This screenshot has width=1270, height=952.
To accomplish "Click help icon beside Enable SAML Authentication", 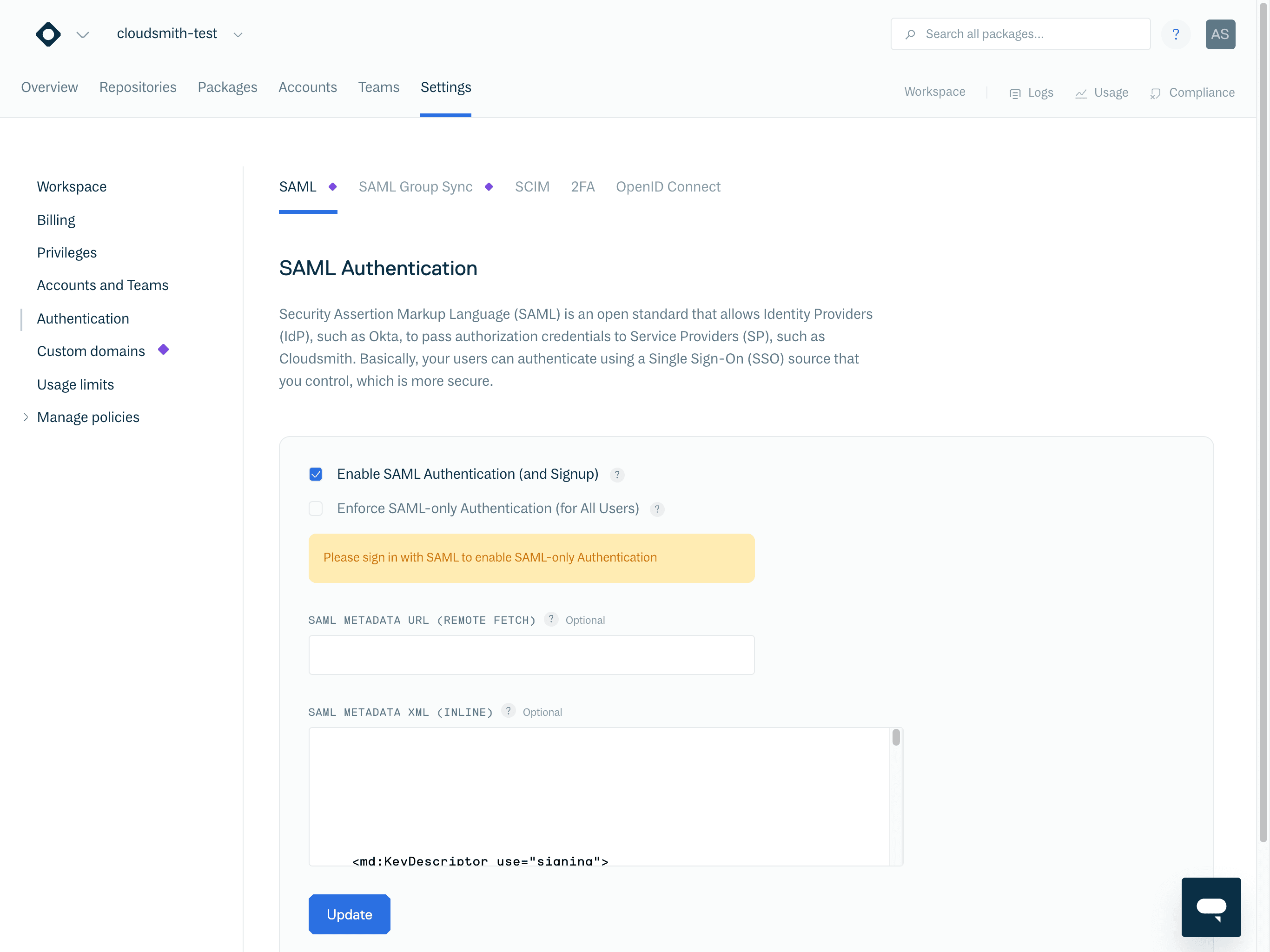I will [617, 475].
